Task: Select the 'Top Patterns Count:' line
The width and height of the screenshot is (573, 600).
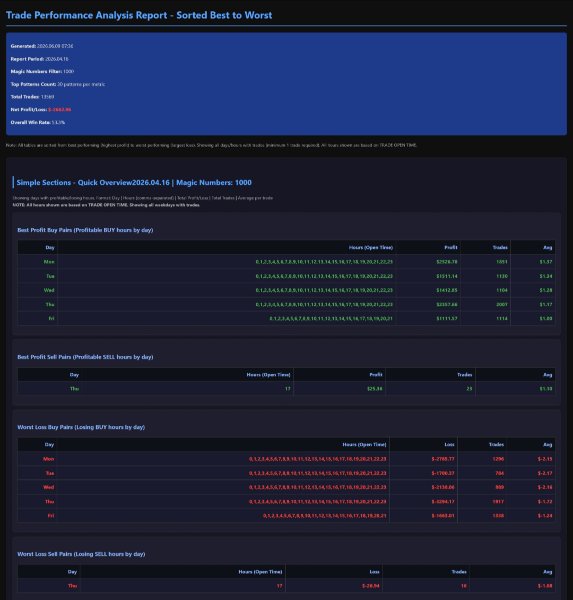Action: coord(58,84)
